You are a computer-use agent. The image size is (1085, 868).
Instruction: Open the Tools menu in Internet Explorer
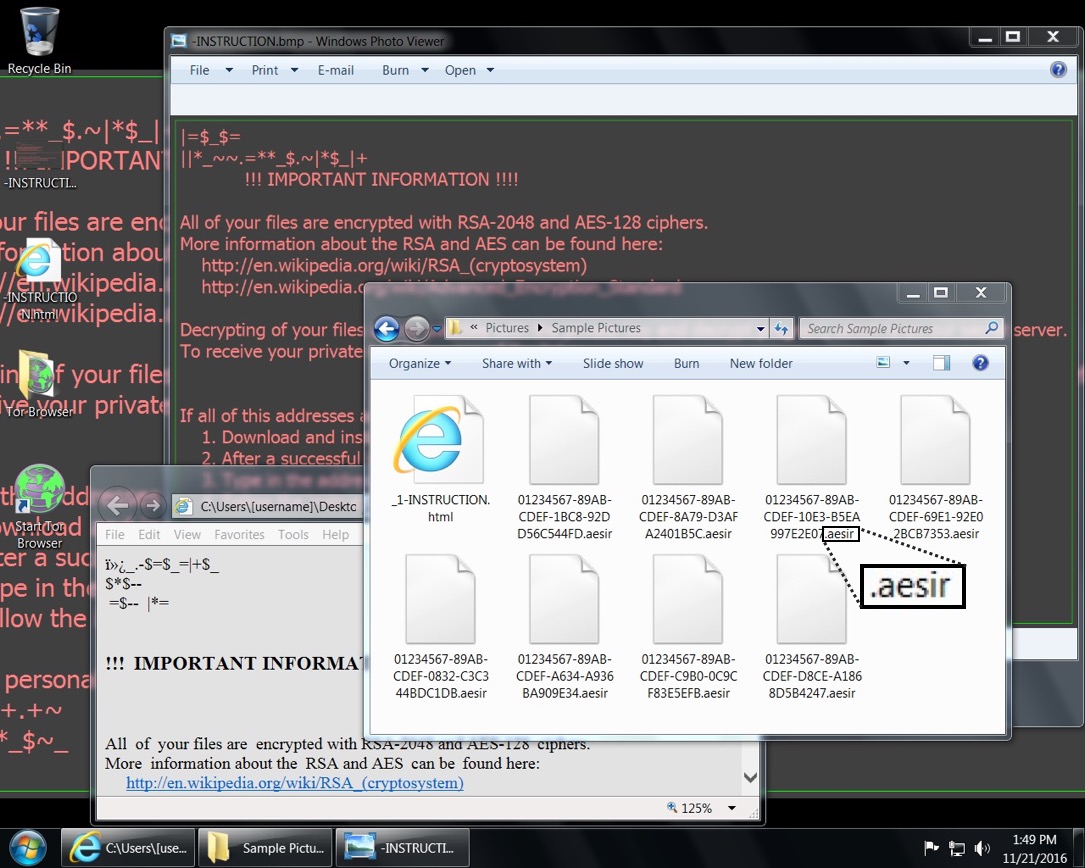pos(293,534)
